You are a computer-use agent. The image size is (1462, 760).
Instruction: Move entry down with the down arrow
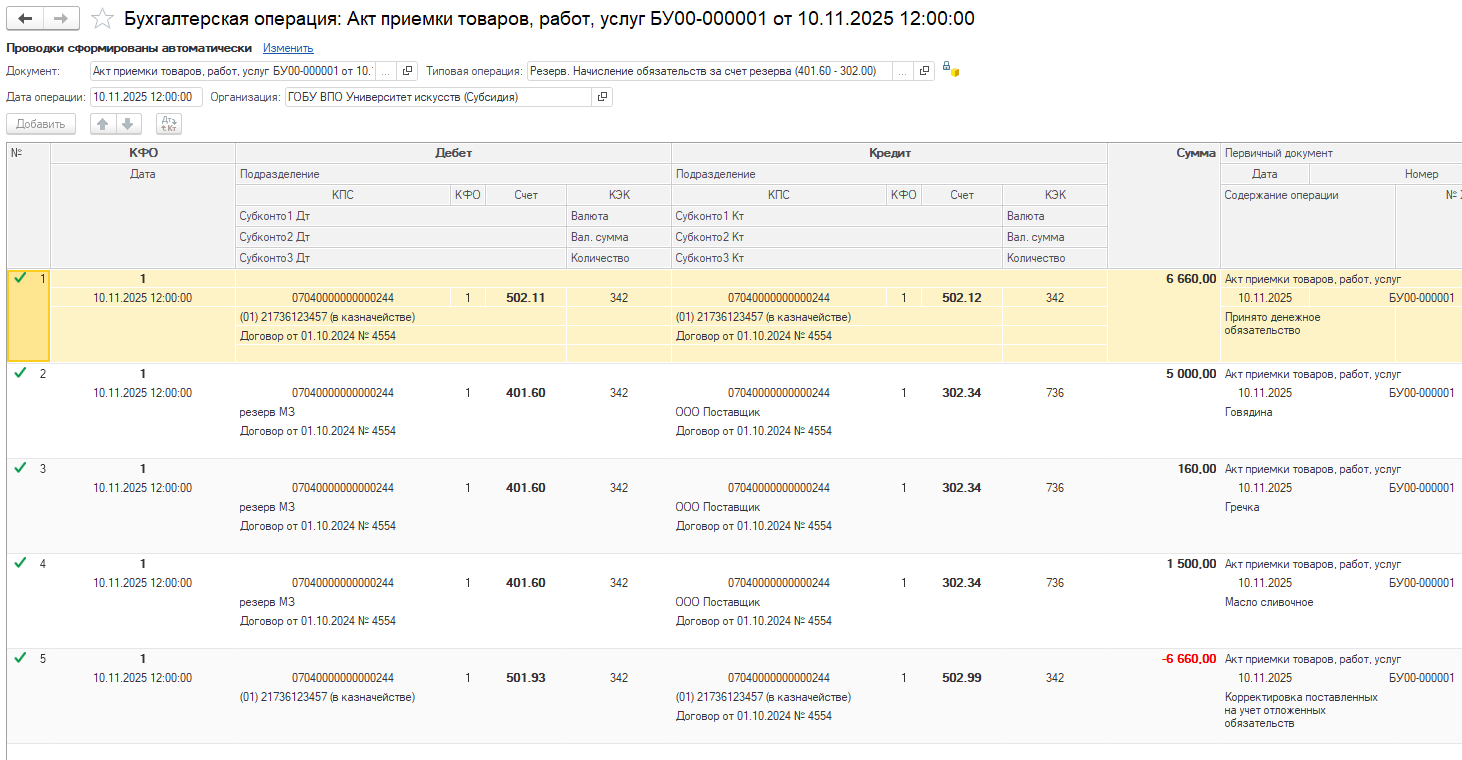pos(128,124)
